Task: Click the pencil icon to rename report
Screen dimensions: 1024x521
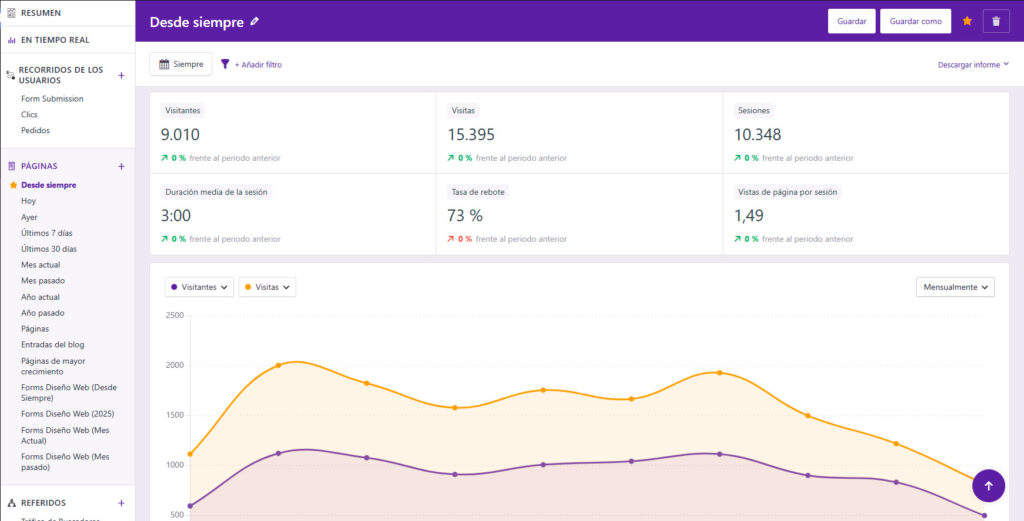Action: pos(255,22)
